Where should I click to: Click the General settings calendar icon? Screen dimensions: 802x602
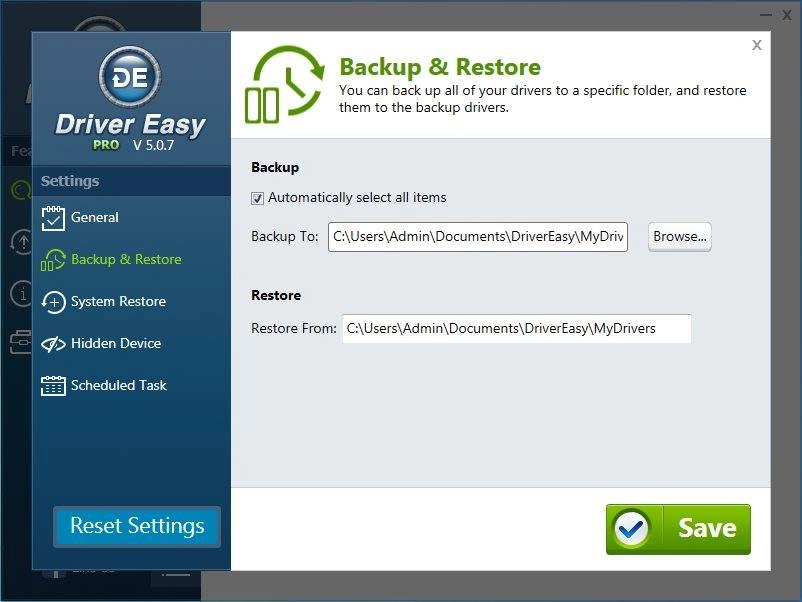pyautogui.click(x=53, y=218)
